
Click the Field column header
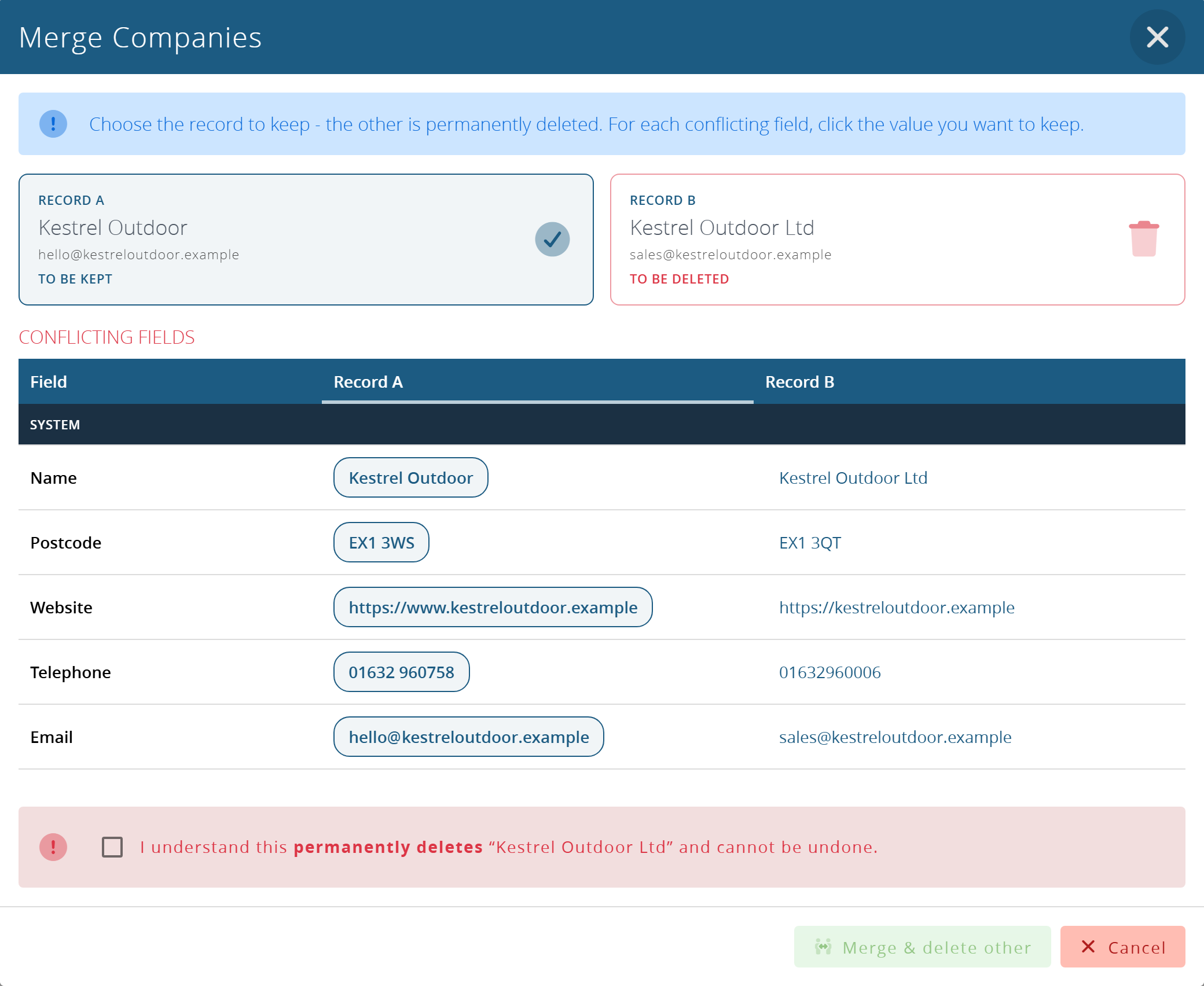click(x=170, y=382)
